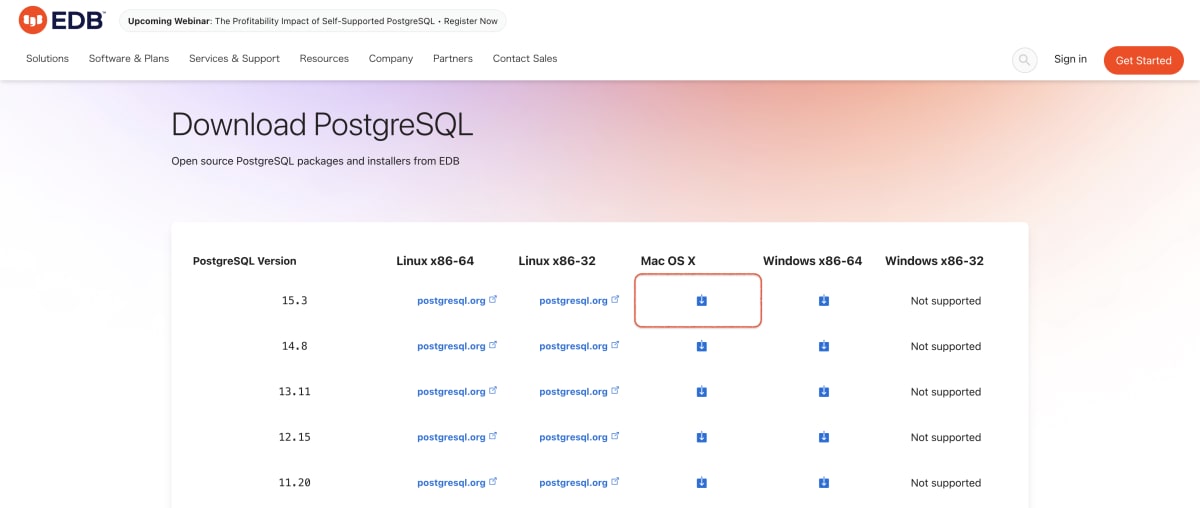Open the Solutions menu
Viewport: 1200px width, 508px height.
click(x=47, y=59)
